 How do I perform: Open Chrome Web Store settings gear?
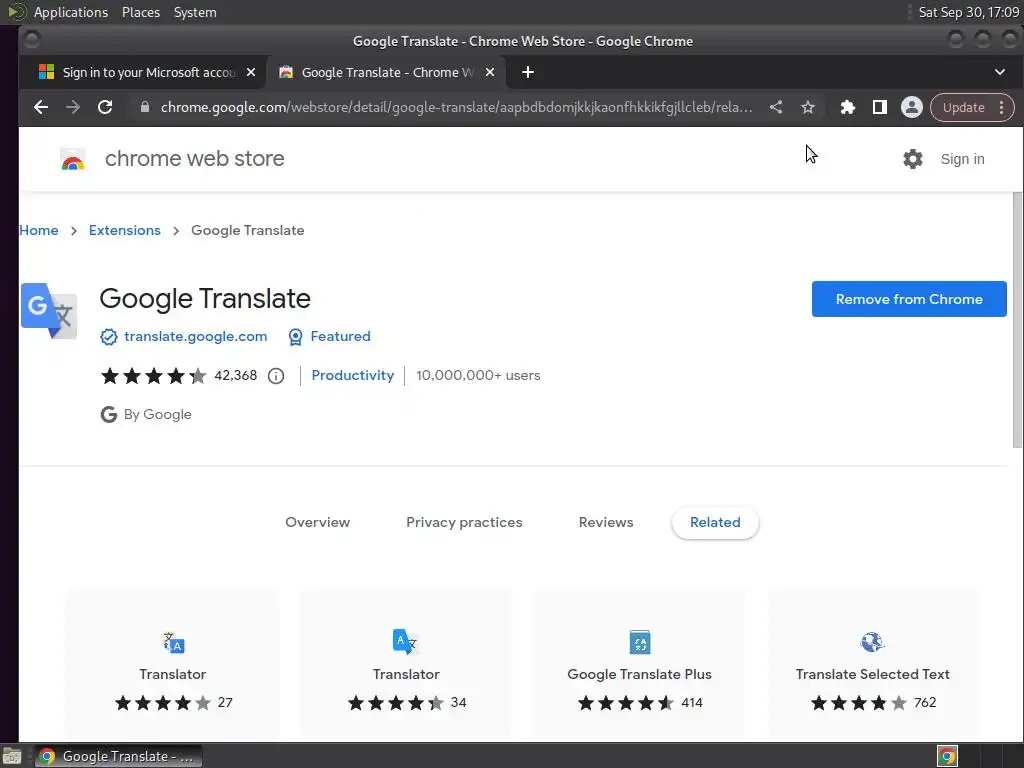(913, 159)
